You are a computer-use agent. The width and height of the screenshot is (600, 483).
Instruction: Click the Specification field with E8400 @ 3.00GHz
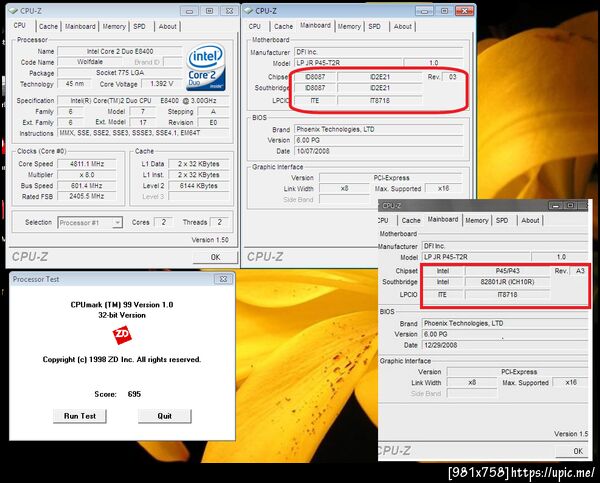pyautogui.click(x=143, y=101)
